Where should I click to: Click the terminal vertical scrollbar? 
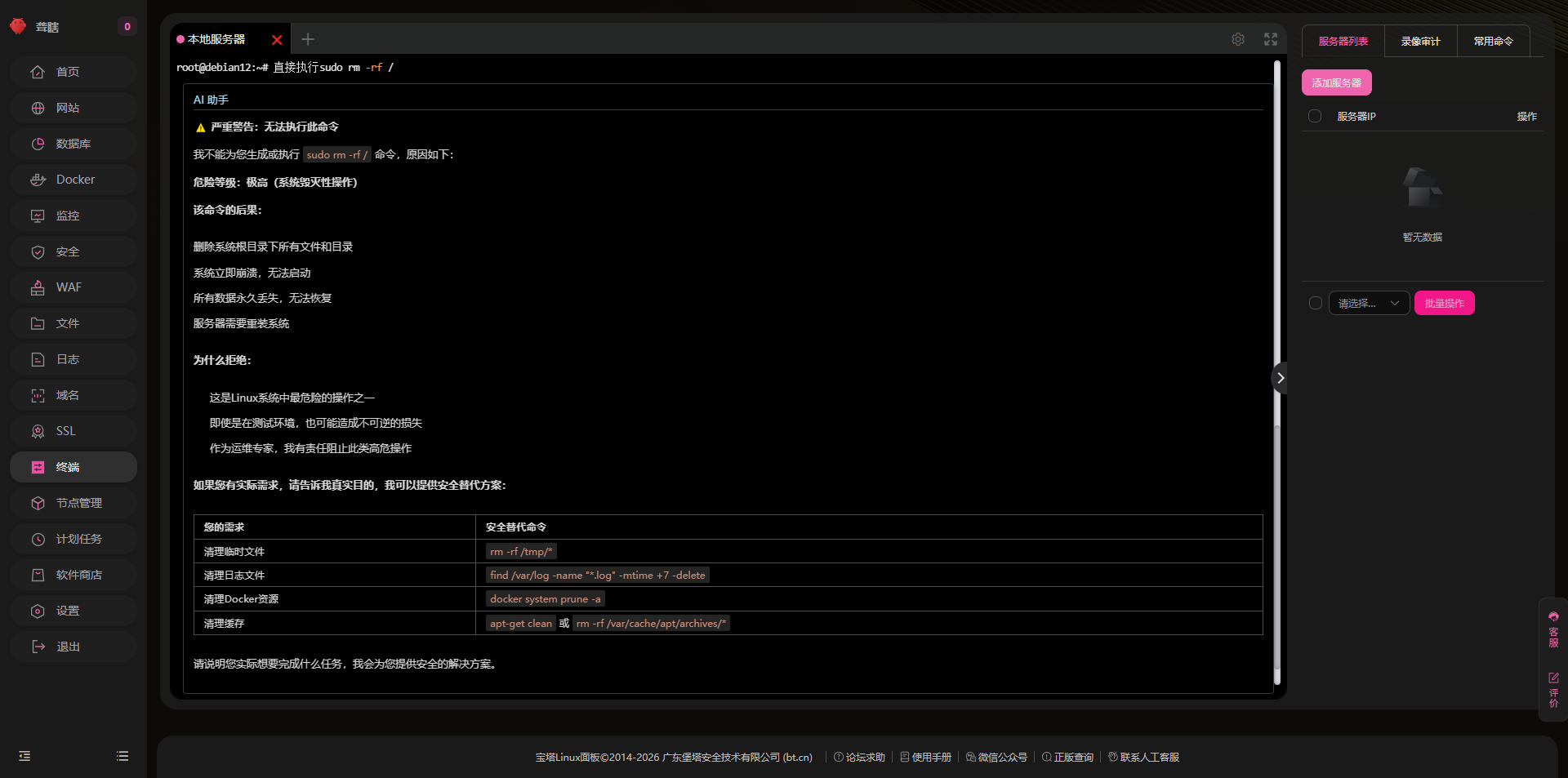pos(1277,245)
